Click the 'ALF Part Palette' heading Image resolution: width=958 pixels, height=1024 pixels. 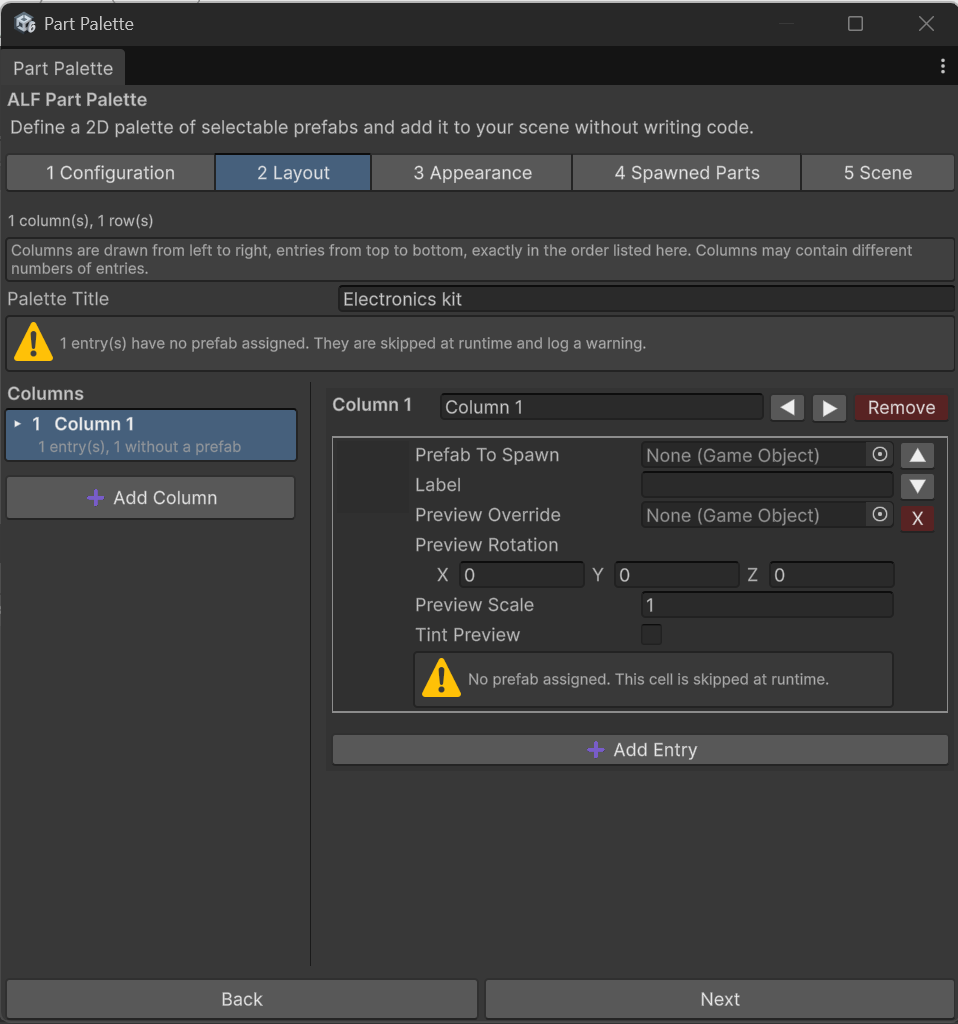(77, 100)
